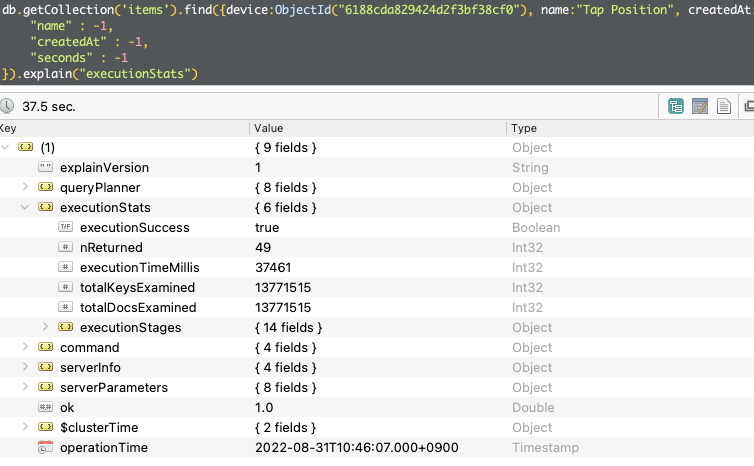Click string icon next to explainVersion
754x466 pixels.
pyautogui.click(x=46, y=167)
